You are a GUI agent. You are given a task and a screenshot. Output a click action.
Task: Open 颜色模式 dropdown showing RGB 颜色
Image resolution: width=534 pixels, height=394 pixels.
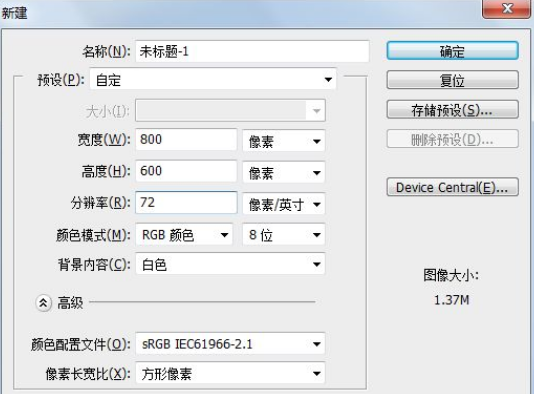[184, 234]
